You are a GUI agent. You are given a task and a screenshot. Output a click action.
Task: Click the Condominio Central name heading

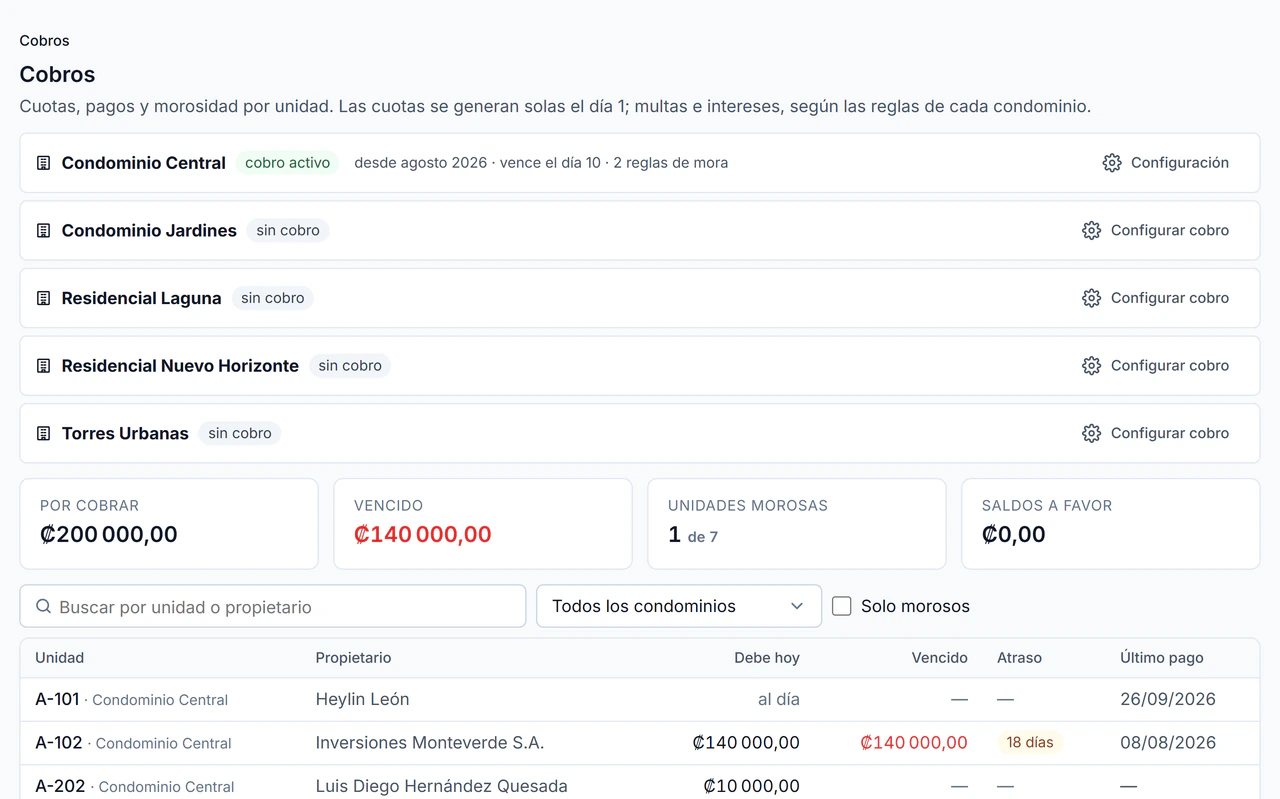click(144, 163)
